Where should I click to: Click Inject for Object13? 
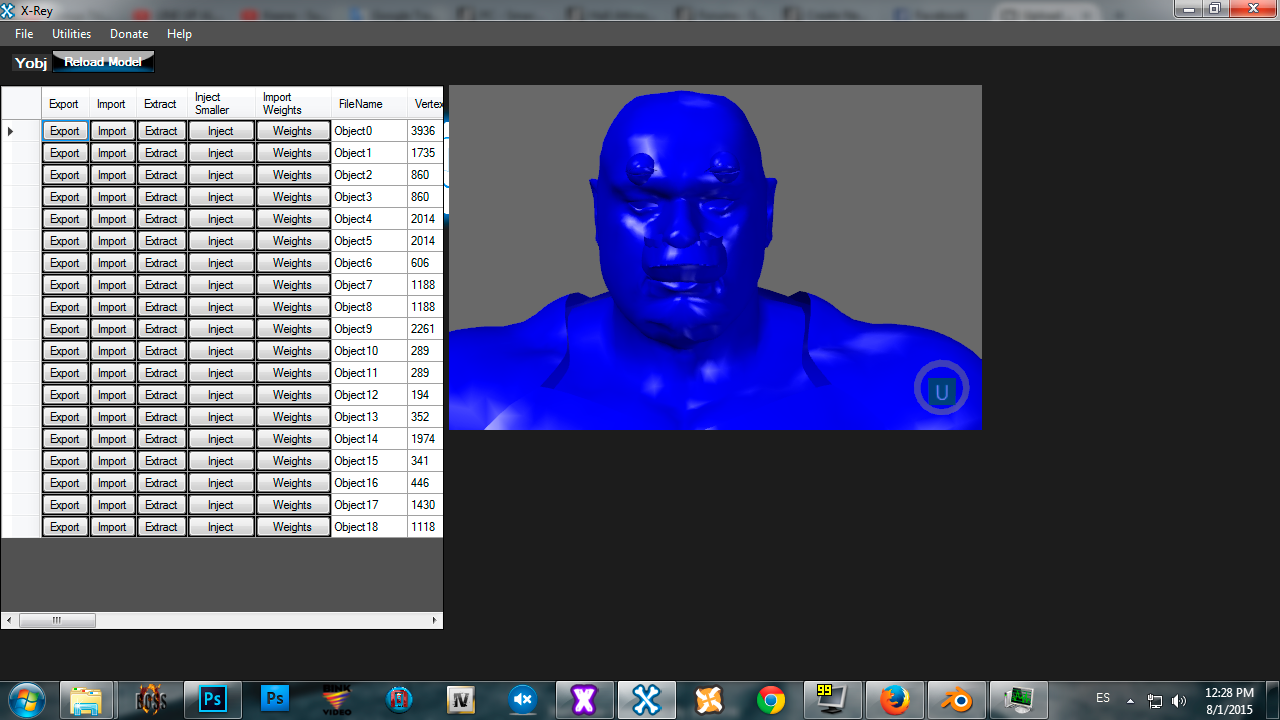tap(221, 417)
